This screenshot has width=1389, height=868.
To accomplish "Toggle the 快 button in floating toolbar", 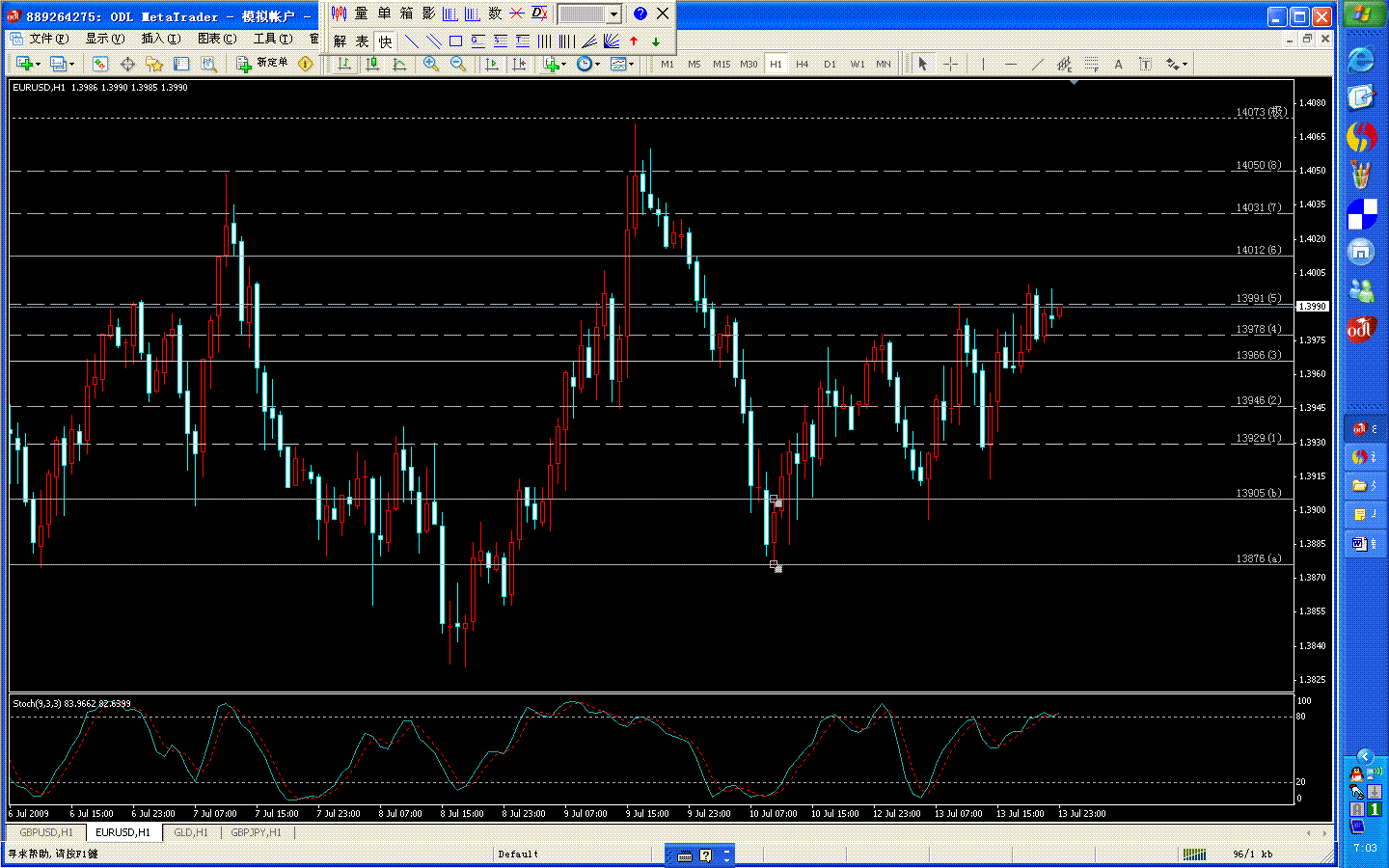I will [x=385, y=41].
